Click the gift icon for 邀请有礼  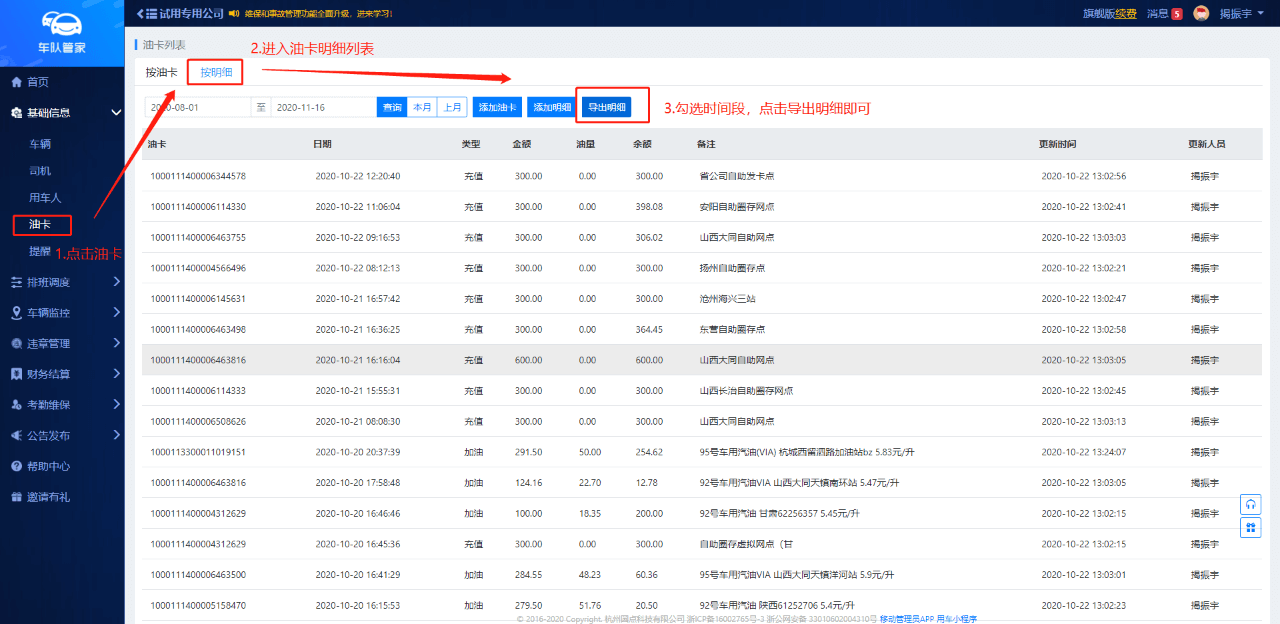pyautogui.click(x=16, y=497)
